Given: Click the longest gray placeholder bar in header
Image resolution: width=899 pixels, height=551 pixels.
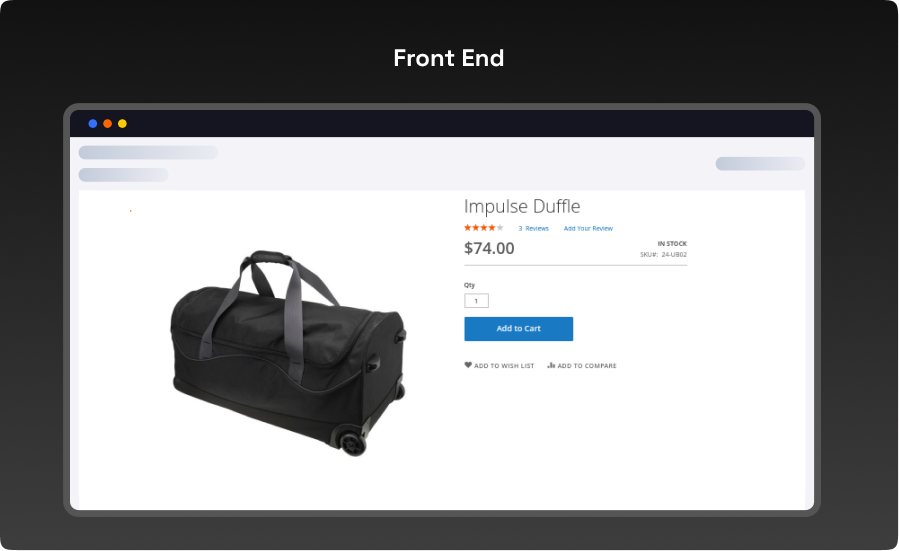Looking at the screenshot, I should click(148, 152).
